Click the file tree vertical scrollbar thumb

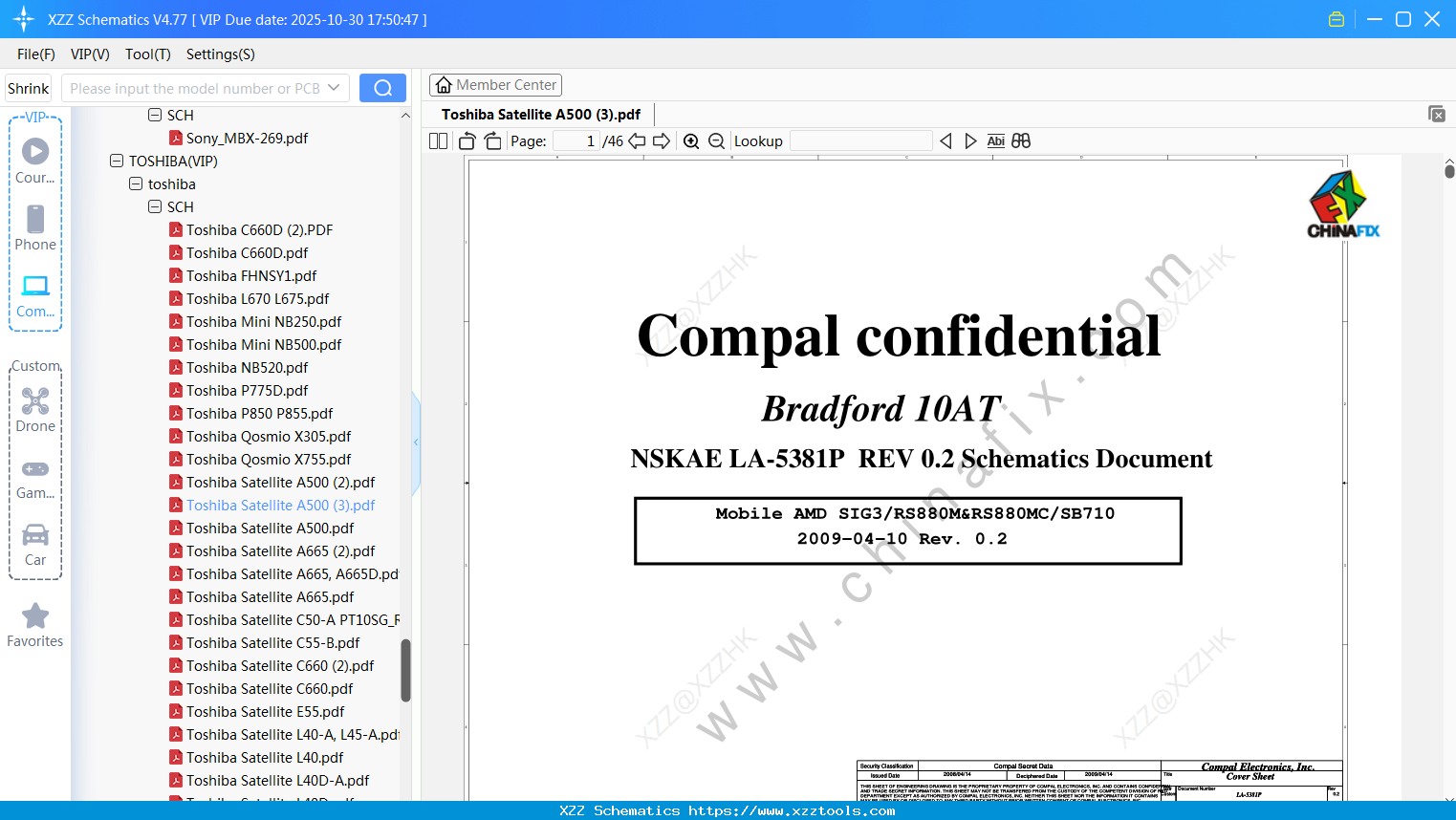click(406, 670)
